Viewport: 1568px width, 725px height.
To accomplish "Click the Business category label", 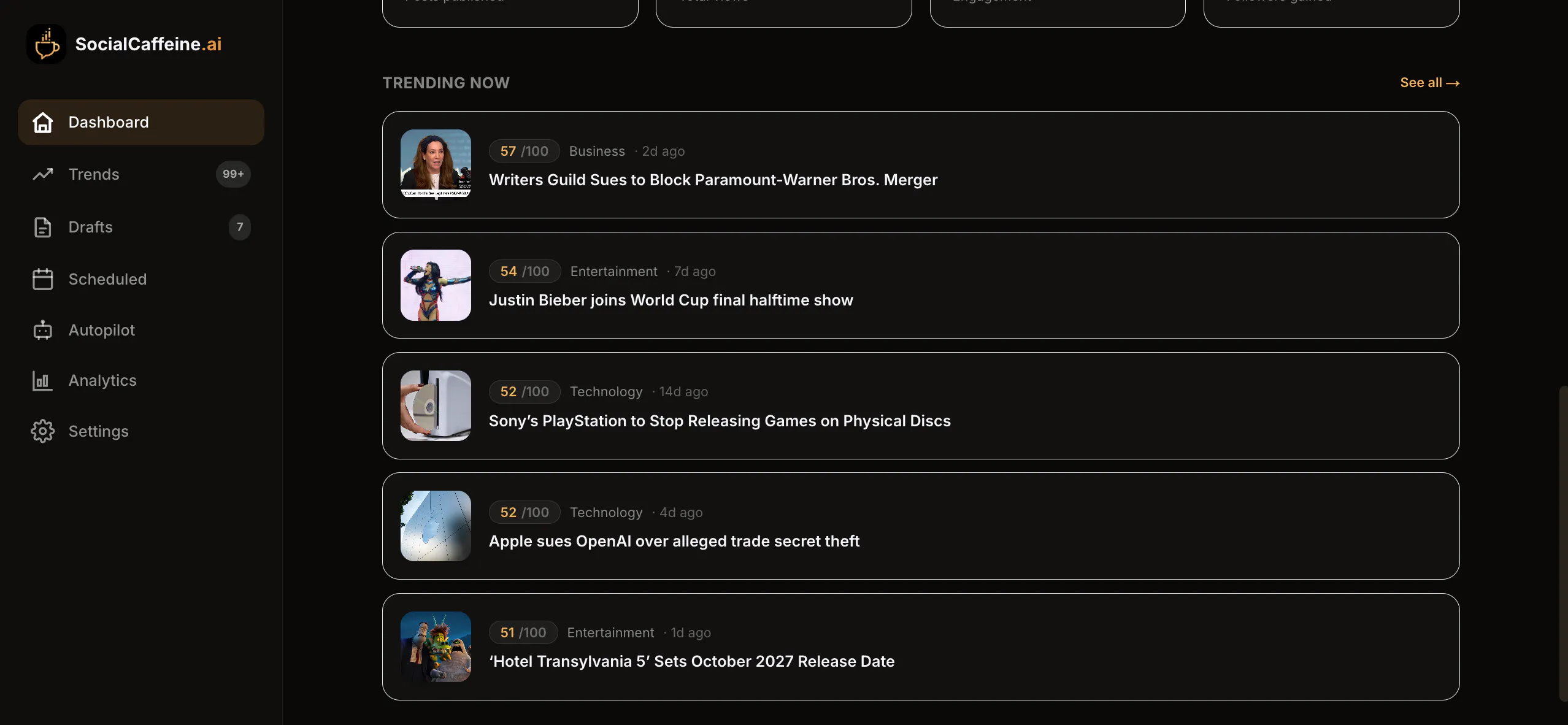I will [x=597, y=151].
